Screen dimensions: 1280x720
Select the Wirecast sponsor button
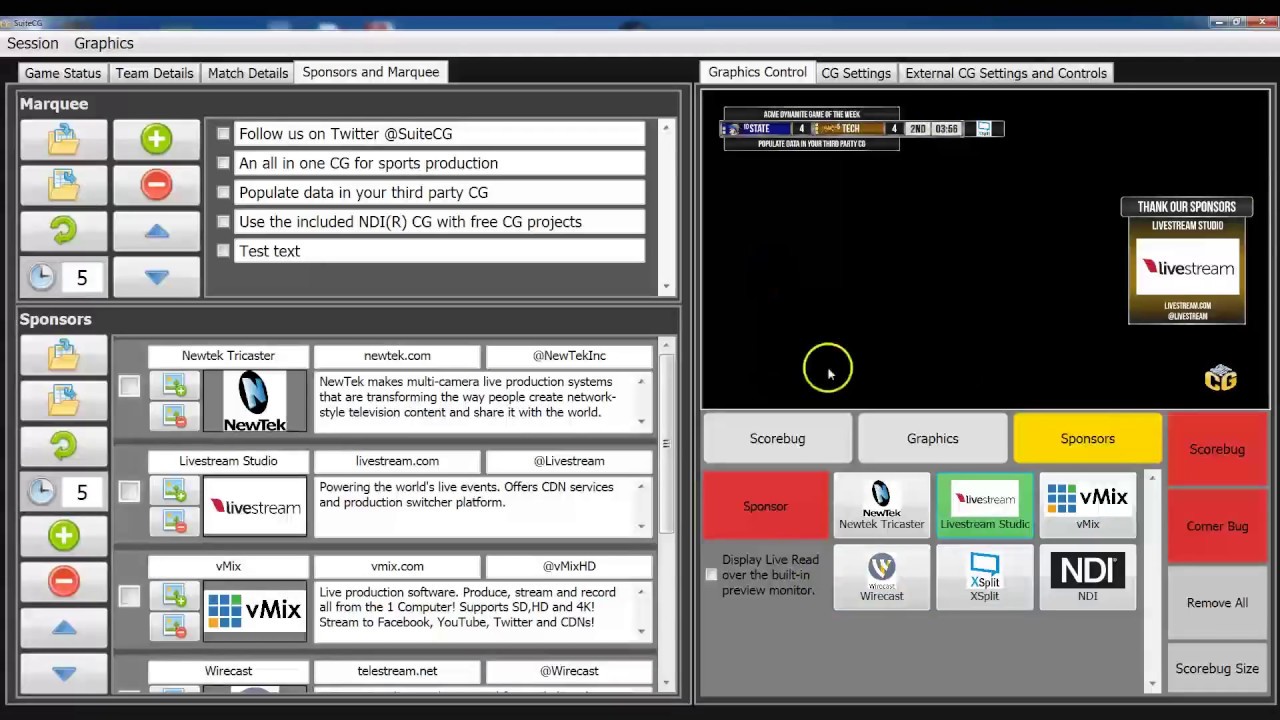(x=882, y=577)
